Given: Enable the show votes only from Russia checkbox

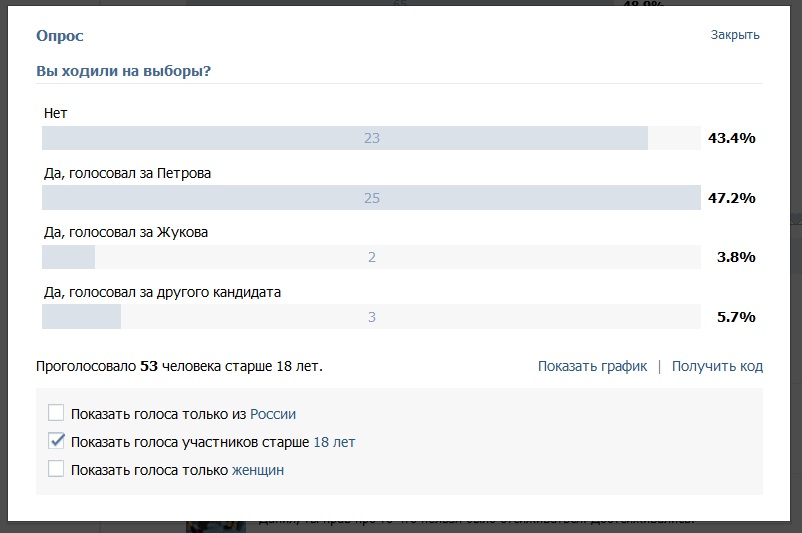Looking at the screenshot, I should pyautogui.click(x=56, y=413).
